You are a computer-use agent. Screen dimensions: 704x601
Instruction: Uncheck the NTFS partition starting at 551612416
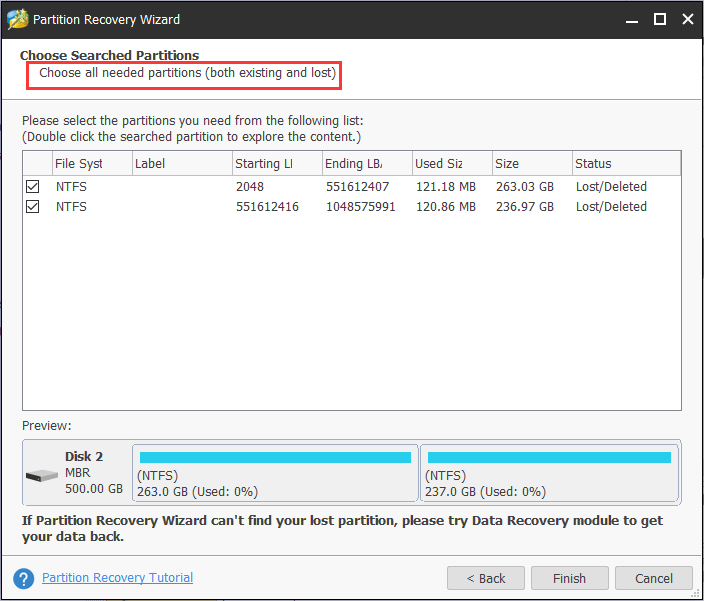pyautogui.click(x=32, y=206)
